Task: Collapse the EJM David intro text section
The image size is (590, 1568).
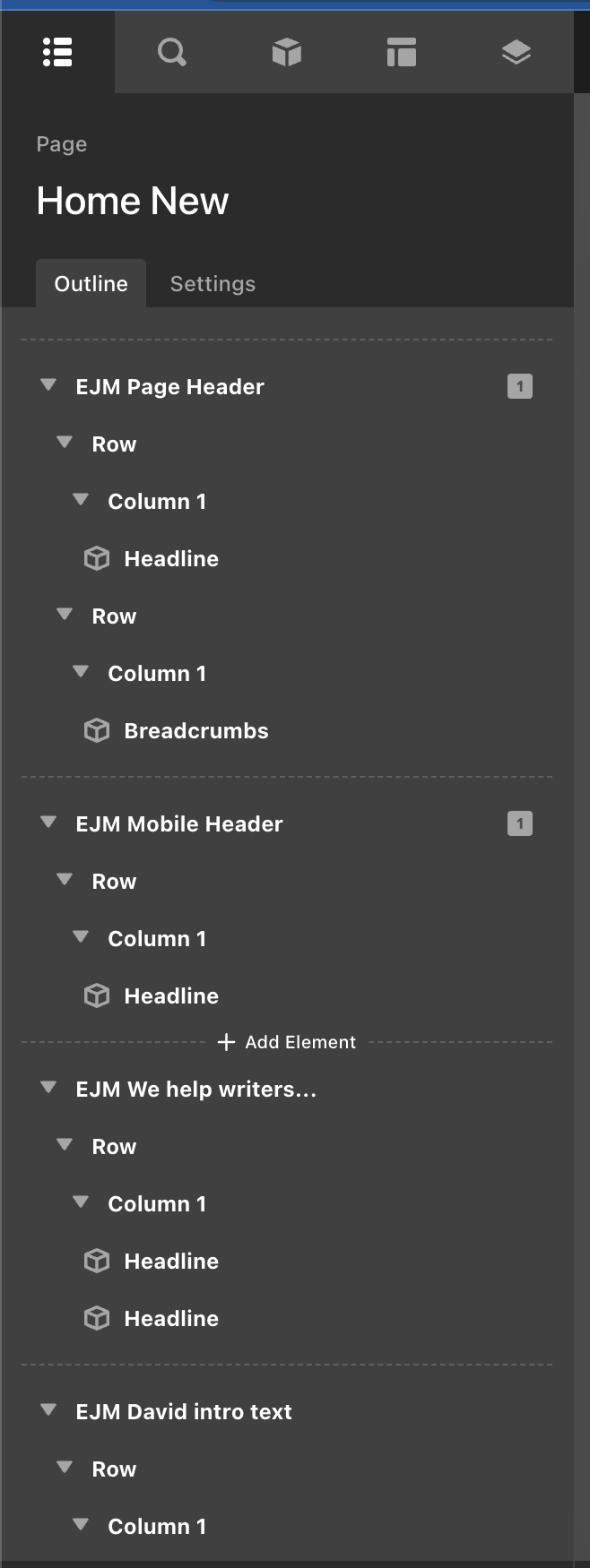Action: (x=48, y=1411)
